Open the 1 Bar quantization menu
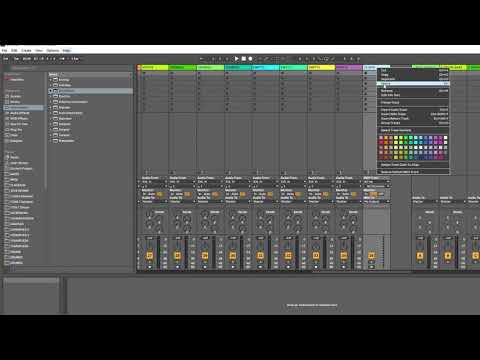480x360 pixels. click(x=75, y=59)
